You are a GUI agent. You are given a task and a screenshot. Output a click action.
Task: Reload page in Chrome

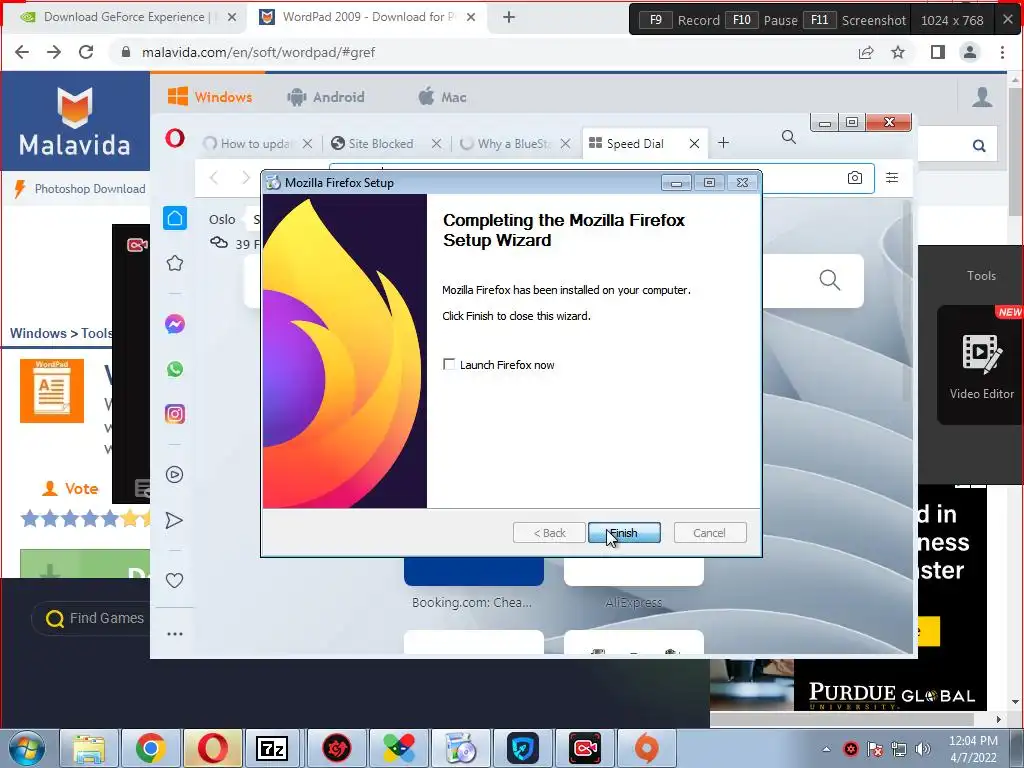pyautogui.click(x=86, y=52)
